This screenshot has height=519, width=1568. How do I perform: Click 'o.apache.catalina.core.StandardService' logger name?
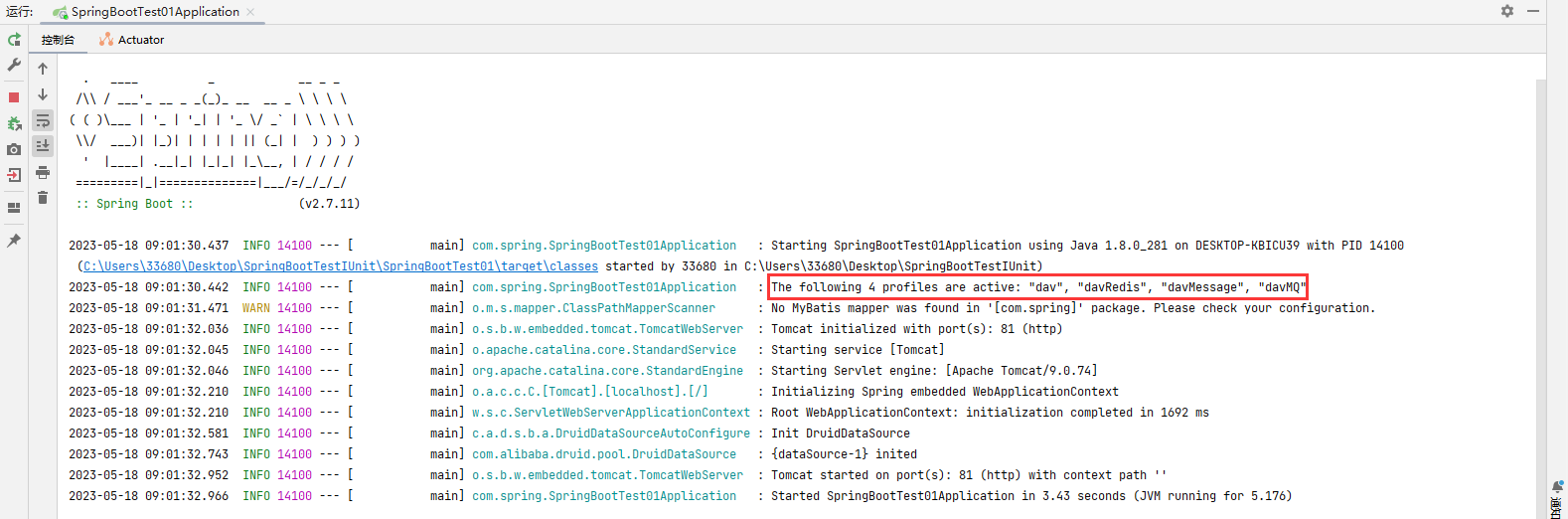[x=604, y=350]
